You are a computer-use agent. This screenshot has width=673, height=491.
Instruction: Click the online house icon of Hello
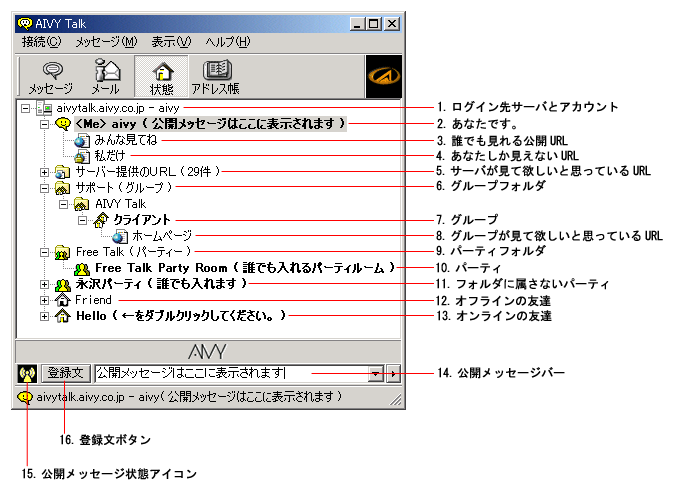coord(63,316)
